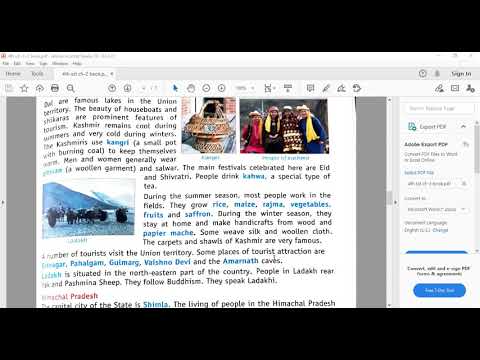Open the Convert To format dropdown
Screen dimensions: 480x360
coord(436,209)
